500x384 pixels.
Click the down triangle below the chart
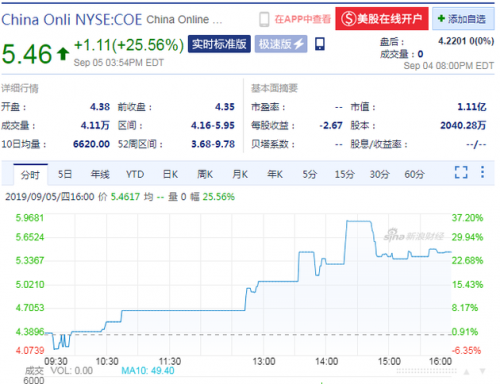[x=482, y=371]
